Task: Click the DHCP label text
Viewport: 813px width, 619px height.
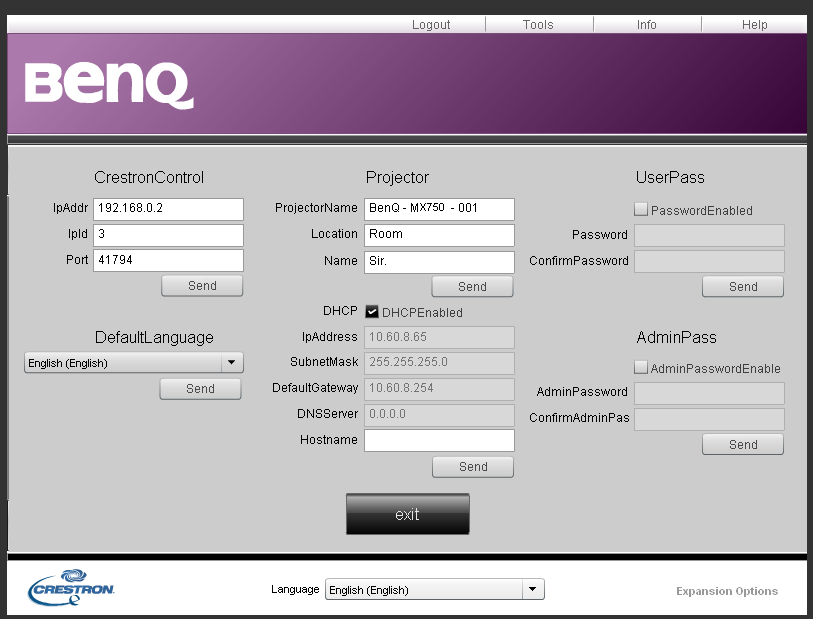Action: click(340, 311)
